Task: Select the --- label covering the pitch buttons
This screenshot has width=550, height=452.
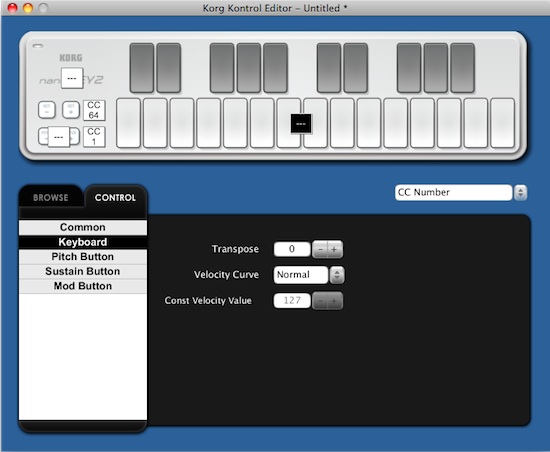Action: 59,137
